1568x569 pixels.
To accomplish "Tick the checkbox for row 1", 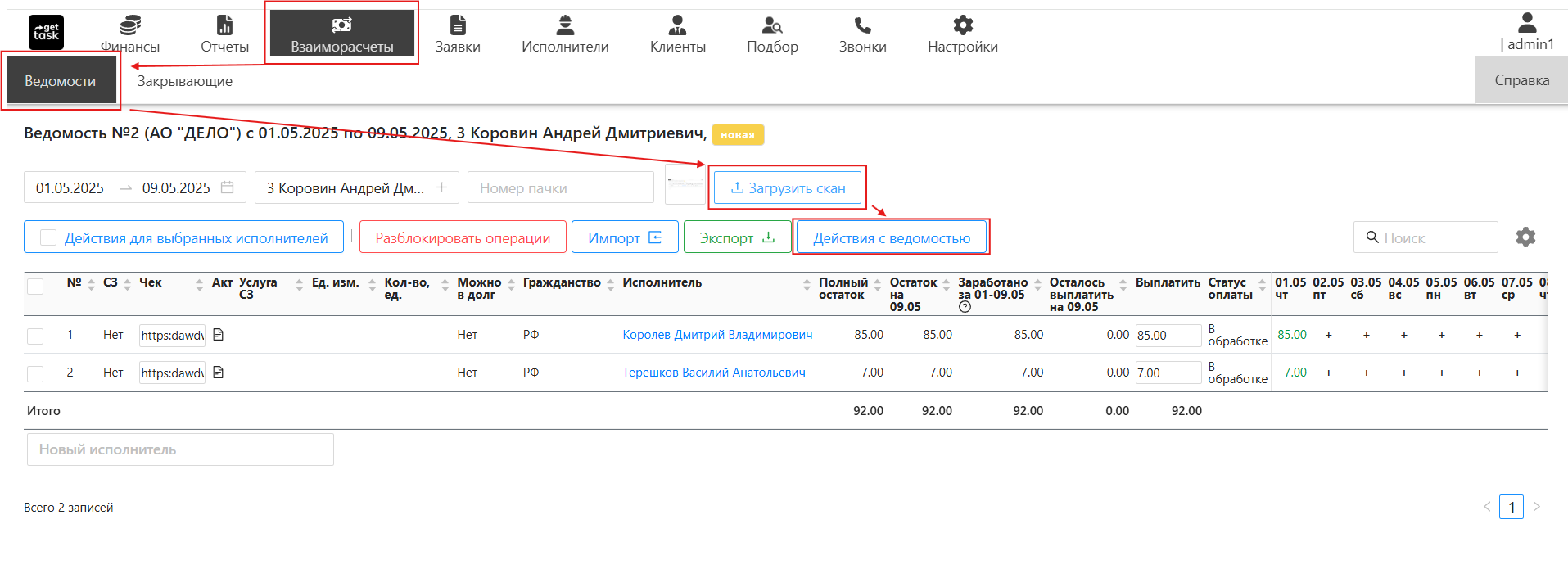I will (x=35, y=336).
